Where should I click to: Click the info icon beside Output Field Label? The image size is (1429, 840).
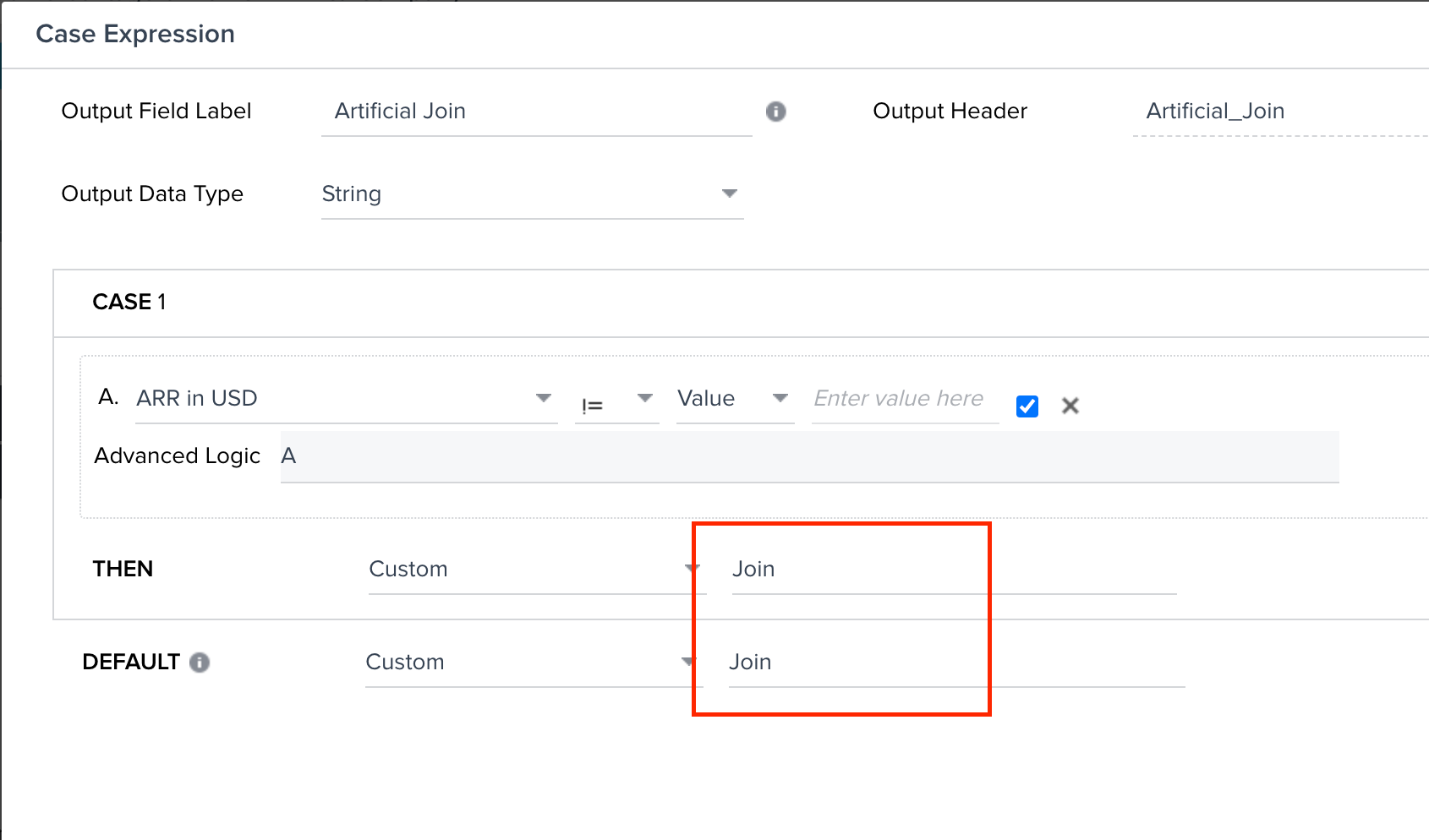pyautogui.click(x=775, y=112)
